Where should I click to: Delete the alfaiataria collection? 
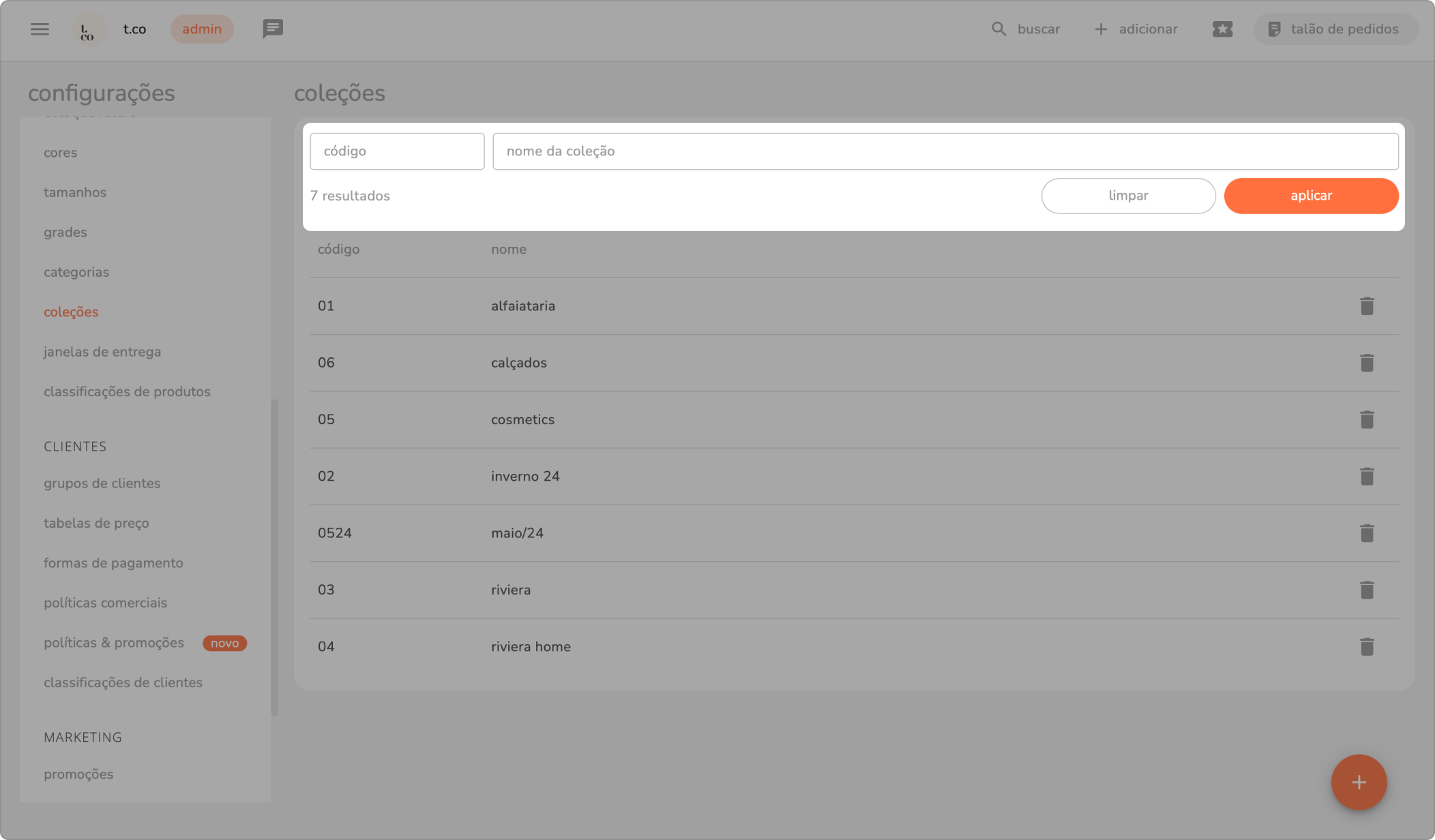point(1366,306)
